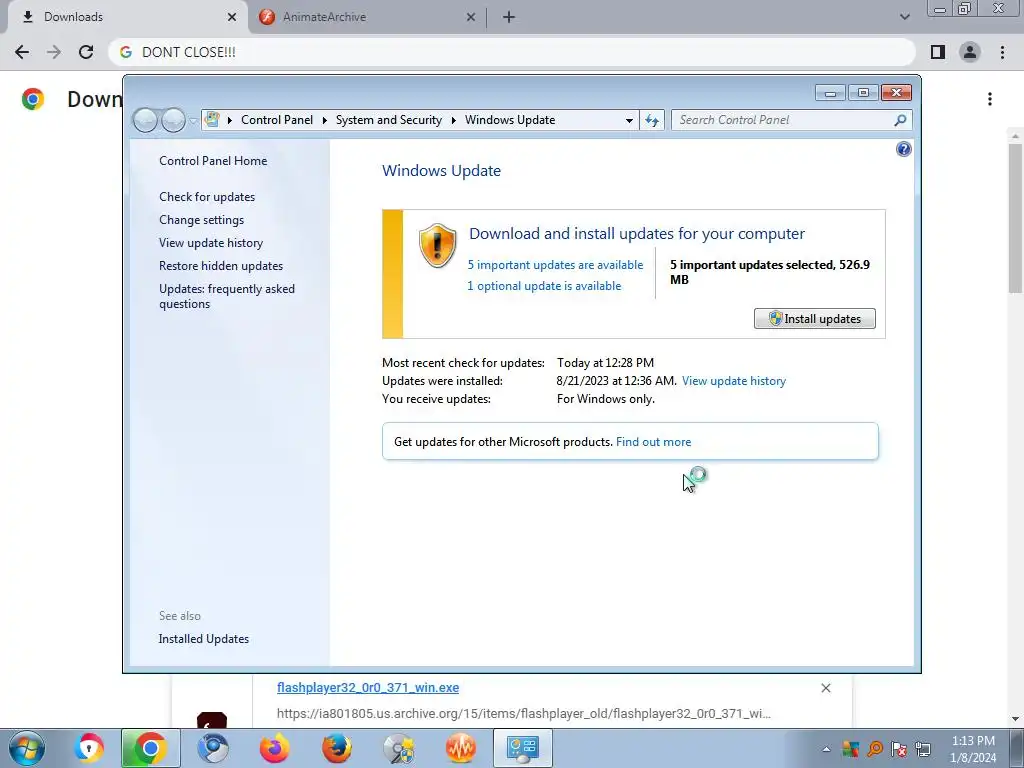The height and width of the screenshot is (768, 1024).
Task: Open Change settings in sidebar
Action: (201, 220)
